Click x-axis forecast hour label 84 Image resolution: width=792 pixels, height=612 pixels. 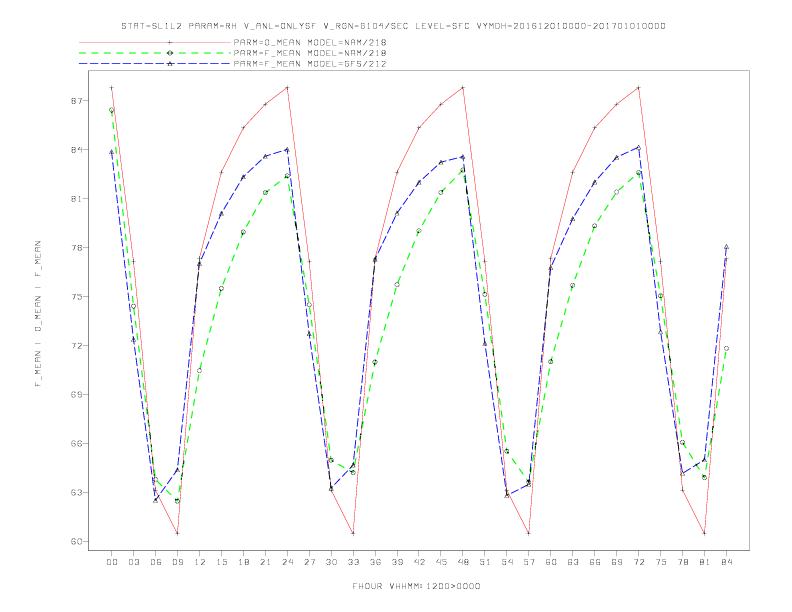tap(727, 562)
